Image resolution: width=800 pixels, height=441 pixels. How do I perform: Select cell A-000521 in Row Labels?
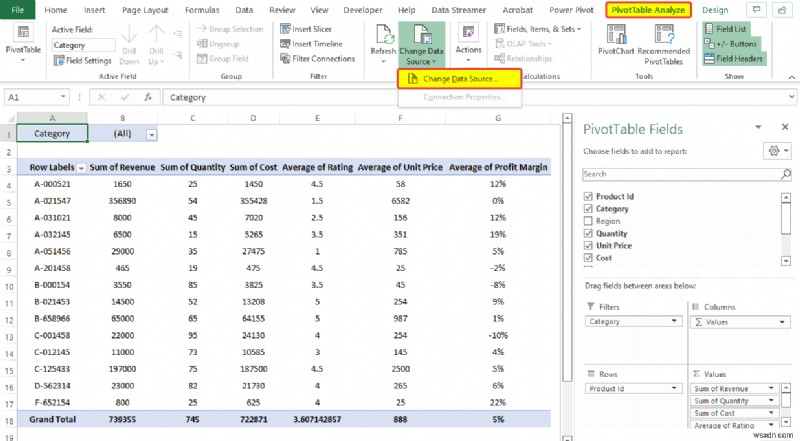[x=53, y=184]
